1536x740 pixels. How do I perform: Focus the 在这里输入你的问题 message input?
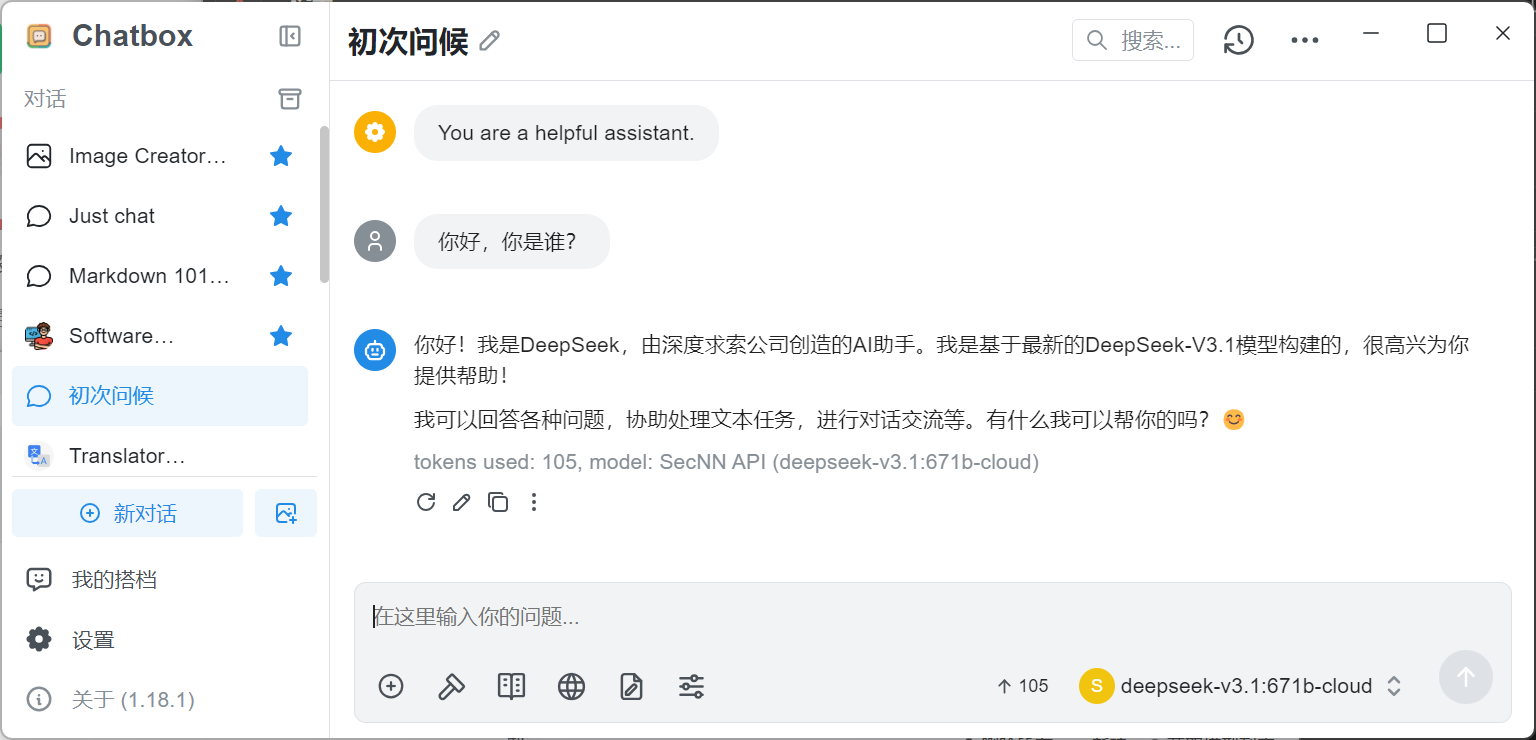tap(932, 617)
